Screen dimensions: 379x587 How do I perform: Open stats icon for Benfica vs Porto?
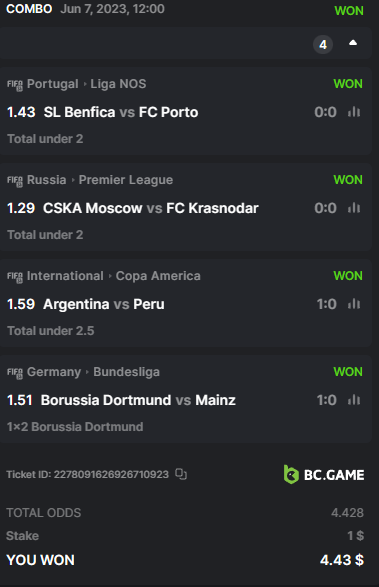pos(354,112)
